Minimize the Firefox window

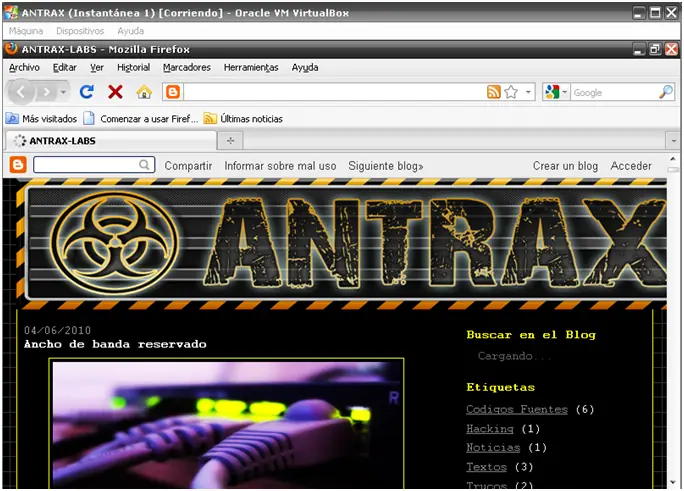(x=639, y=49)
